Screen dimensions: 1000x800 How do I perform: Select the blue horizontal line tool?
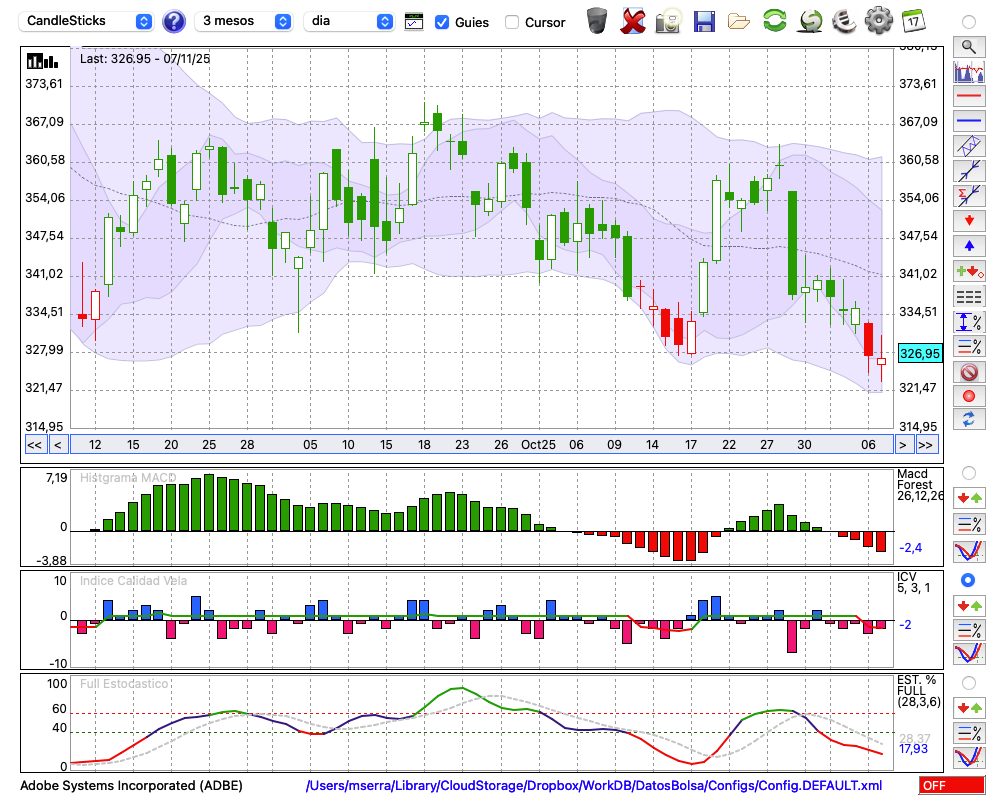point(969,121)
